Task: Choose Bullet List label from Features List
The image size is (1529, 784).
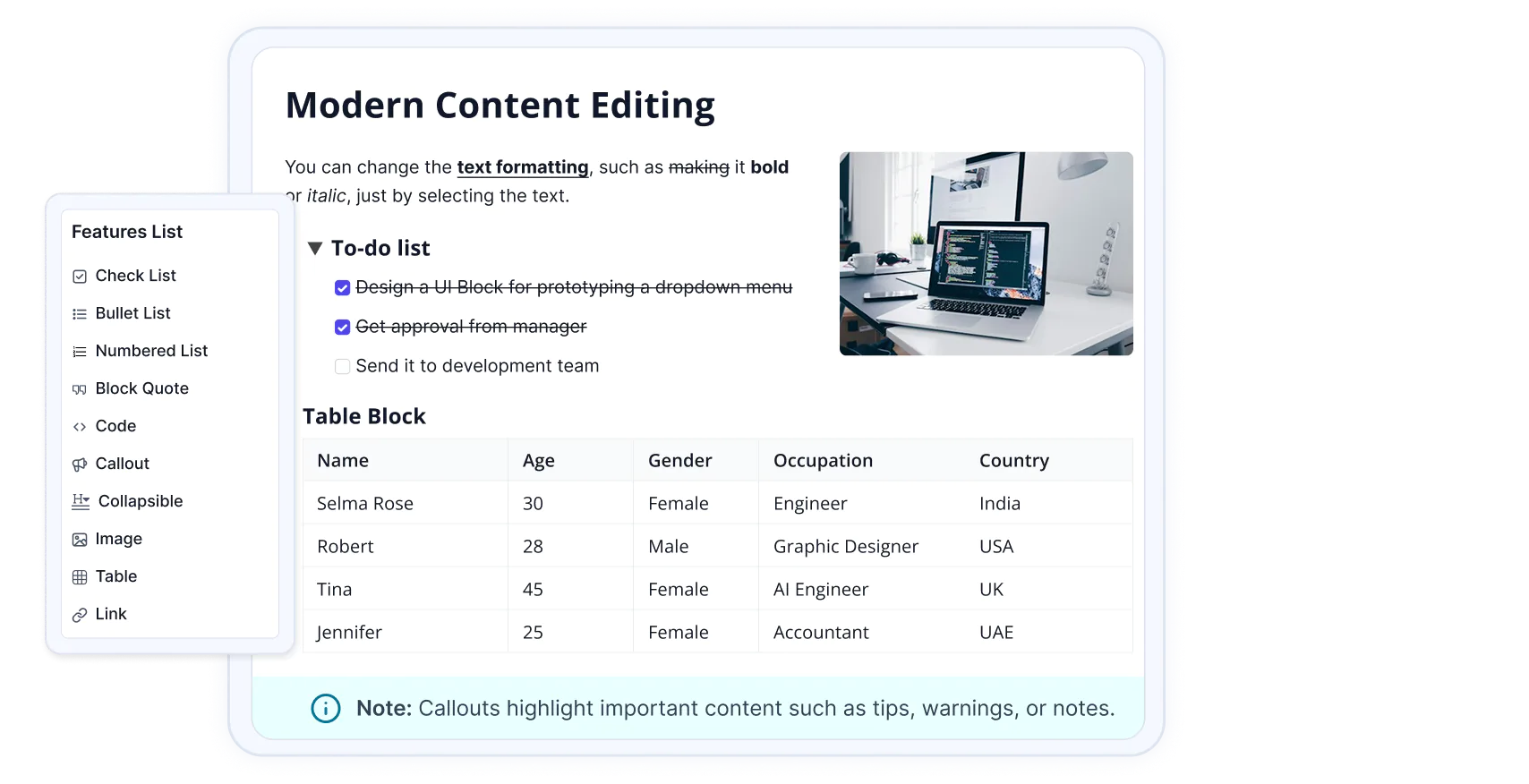Action: click(x=133, y=313)
